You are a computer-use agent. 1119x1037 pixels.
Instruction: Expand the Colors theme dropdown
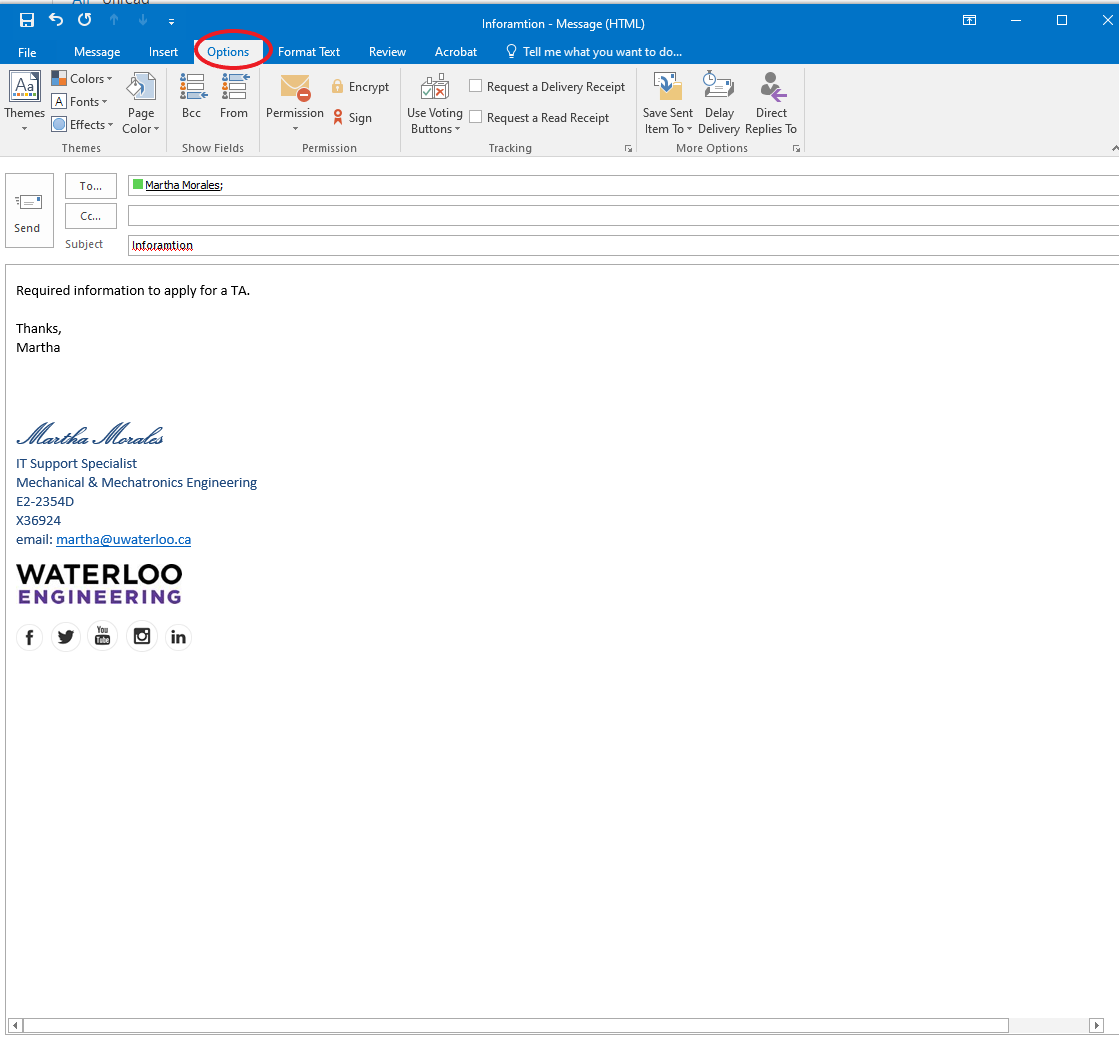click(82, 79)
